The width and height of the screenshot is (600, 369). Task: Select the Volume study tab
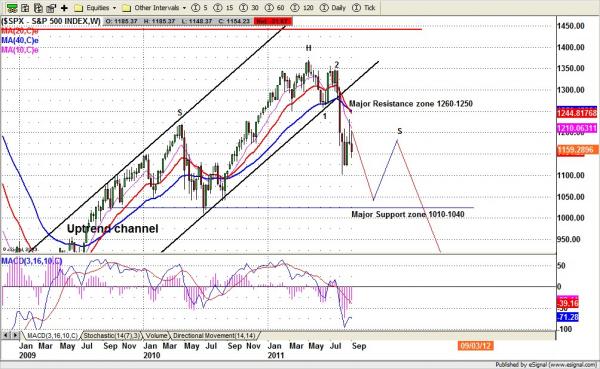pos(157,336)
